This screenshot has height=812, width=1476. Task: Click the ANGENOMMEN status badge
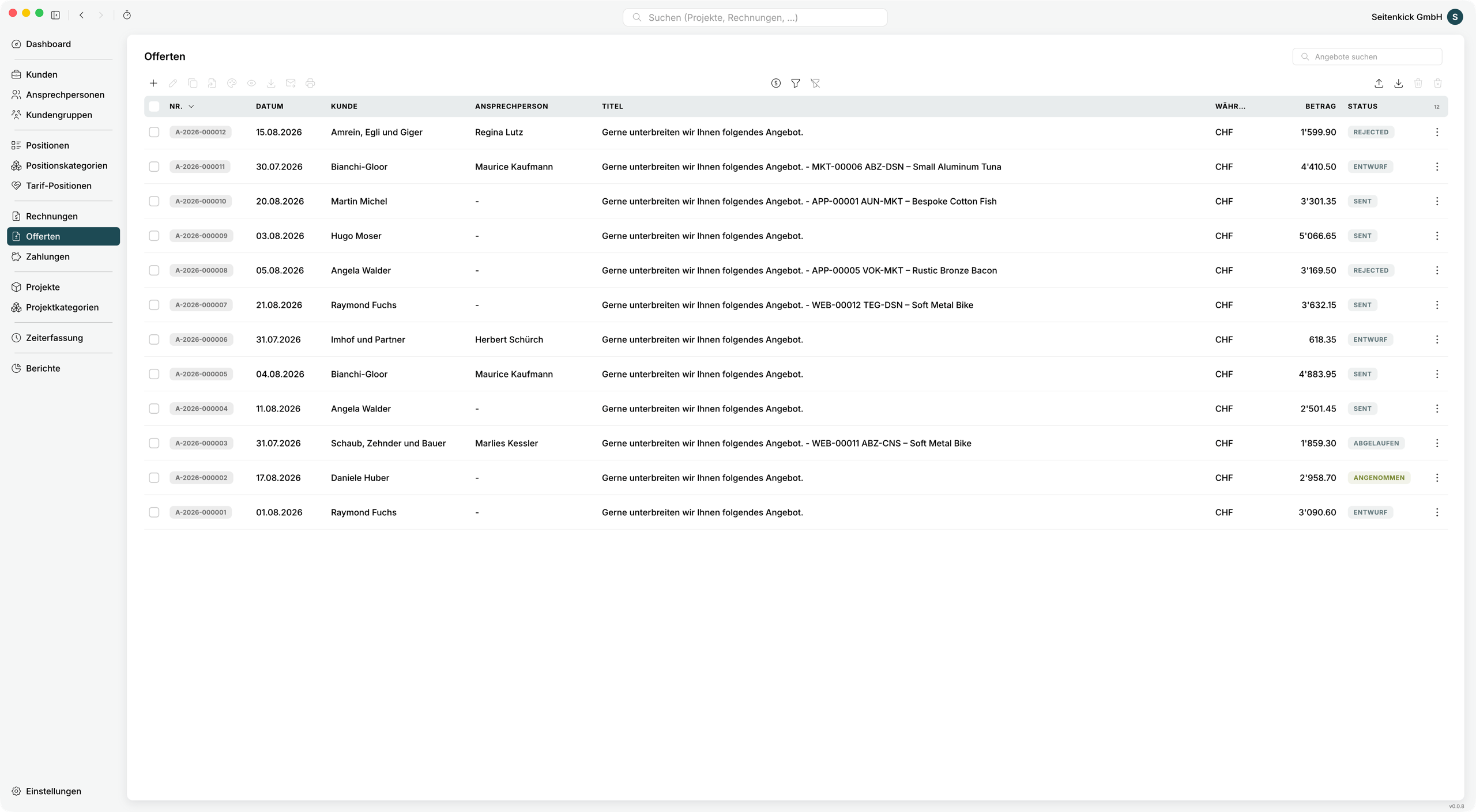click(x=1379, y=478)
